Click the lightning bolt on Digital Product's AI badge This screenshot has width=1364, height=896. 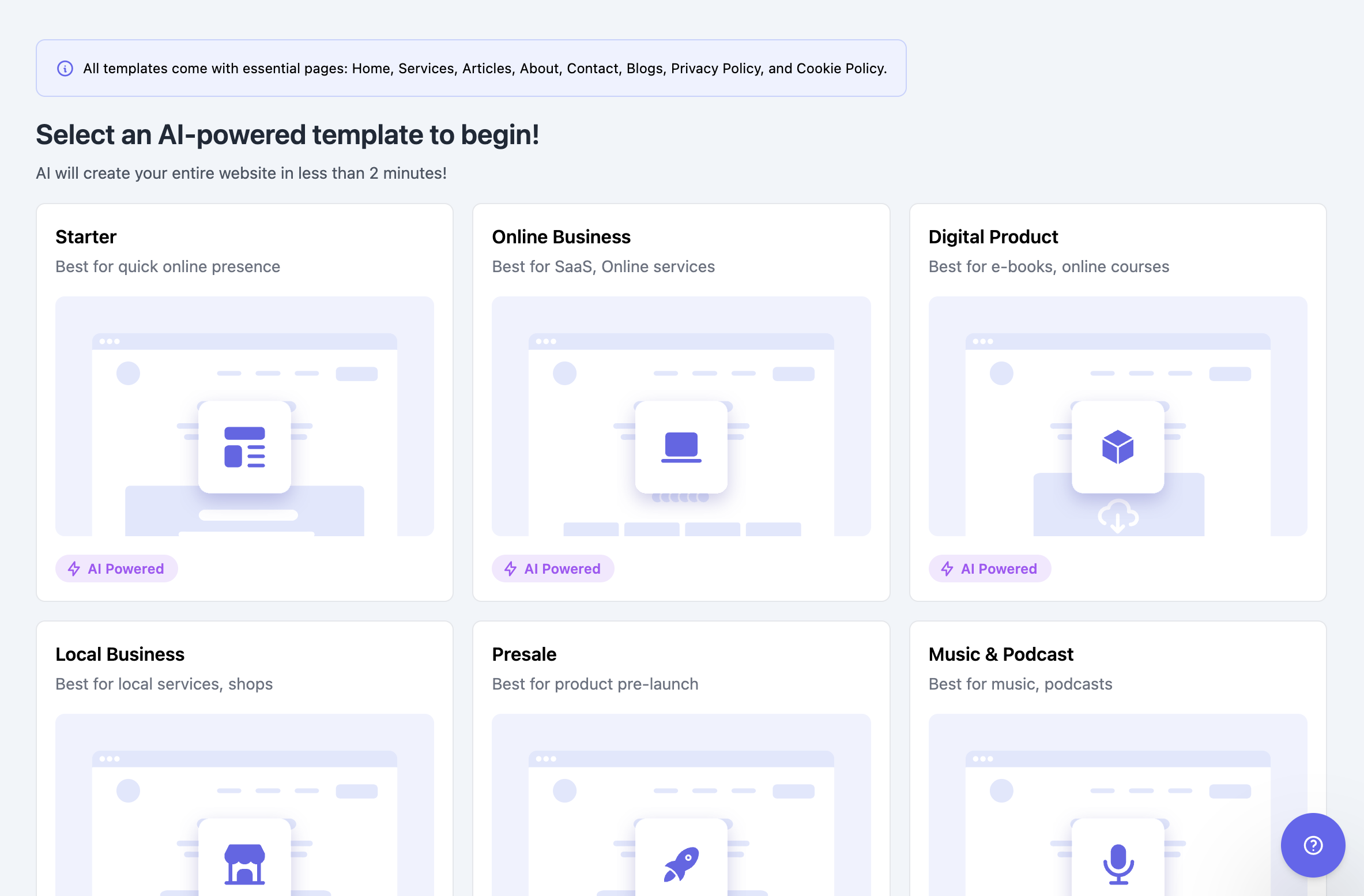[x=947, y=569]
